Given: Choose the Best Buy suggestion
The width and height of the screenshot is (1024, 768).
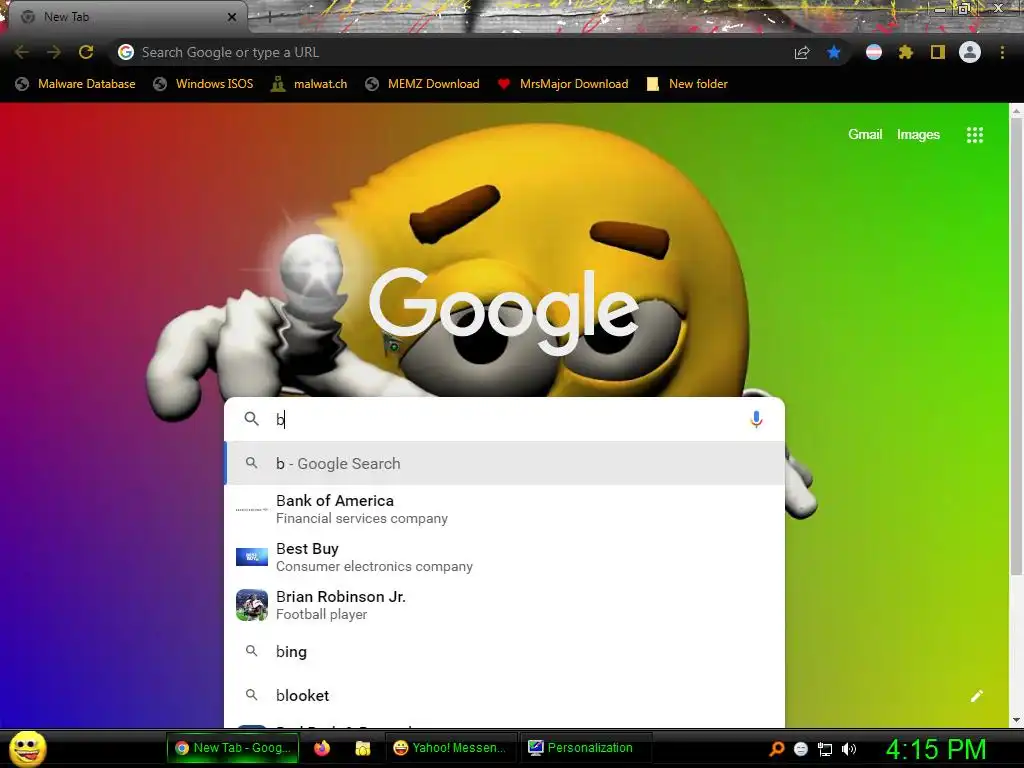Looking at the screenshot, I should tap(504, 557).
